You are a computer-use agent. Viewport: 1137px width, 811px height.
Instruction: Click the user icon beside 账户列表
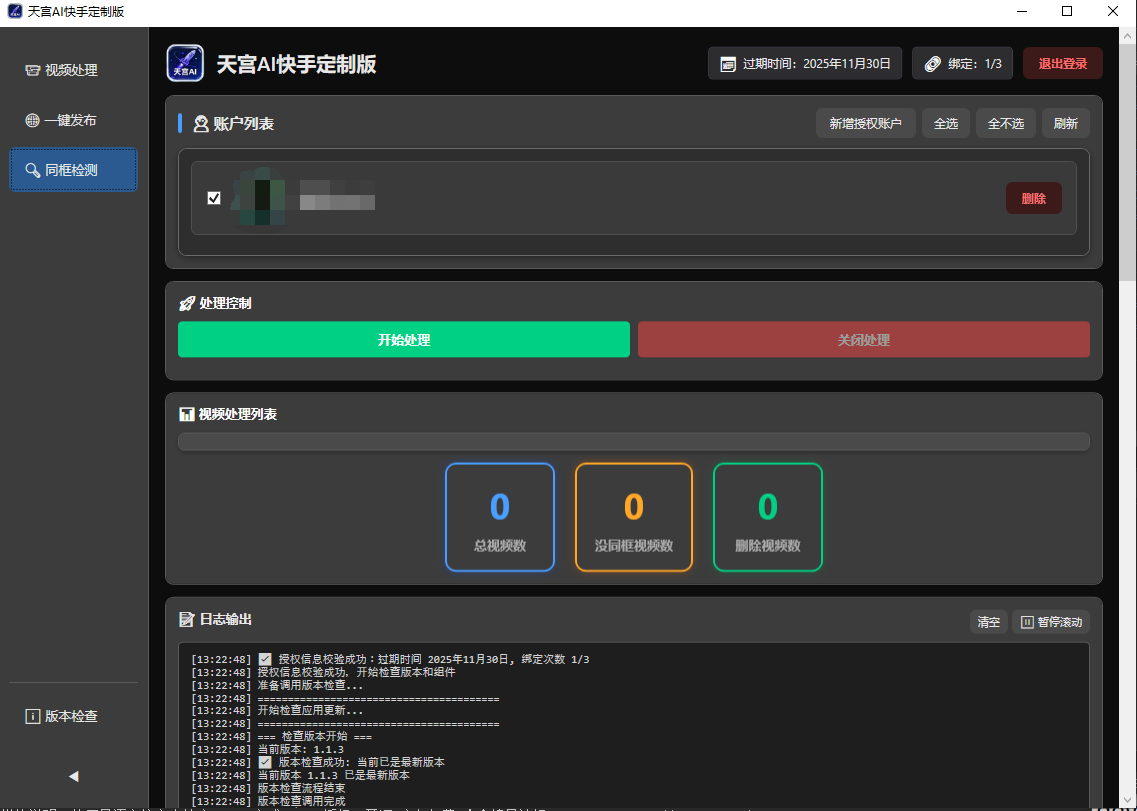[x=201, y=124]
